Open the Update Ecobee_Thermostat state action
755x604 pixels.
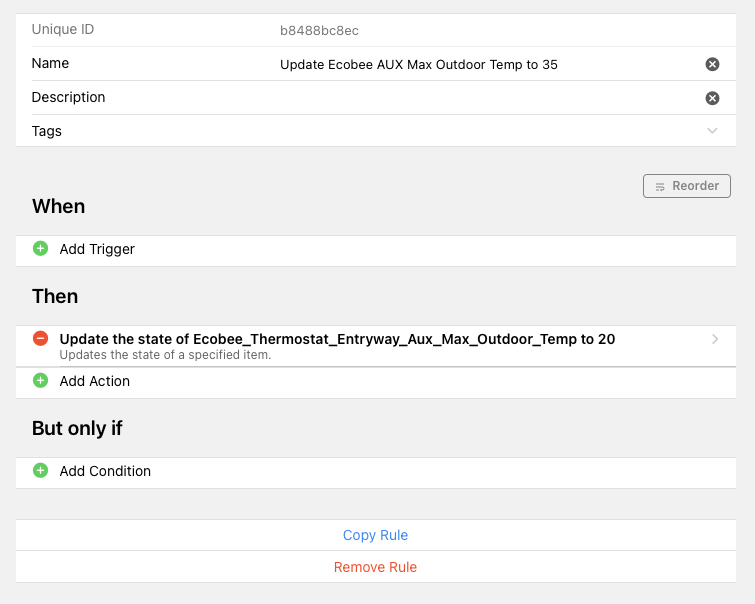376,346
